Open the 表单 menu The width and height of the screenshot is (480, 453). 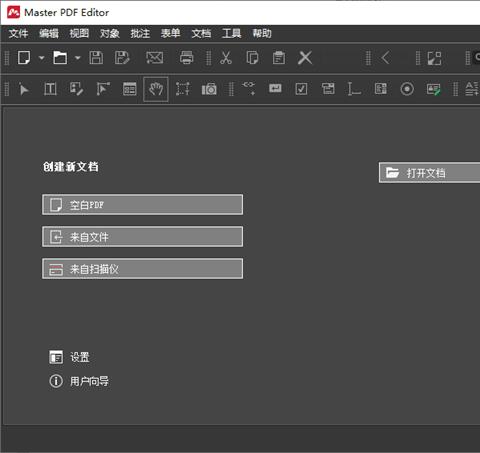(171, 33)
